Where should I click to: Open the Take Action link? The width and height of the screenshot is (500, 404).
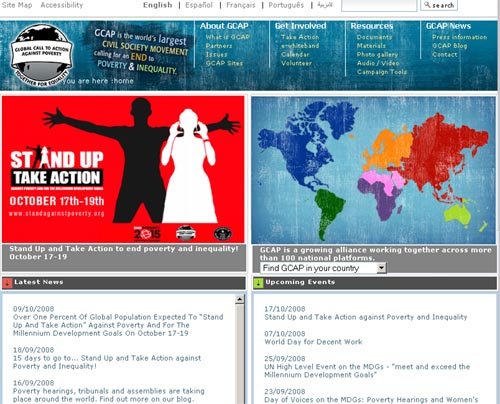[300, 37]
